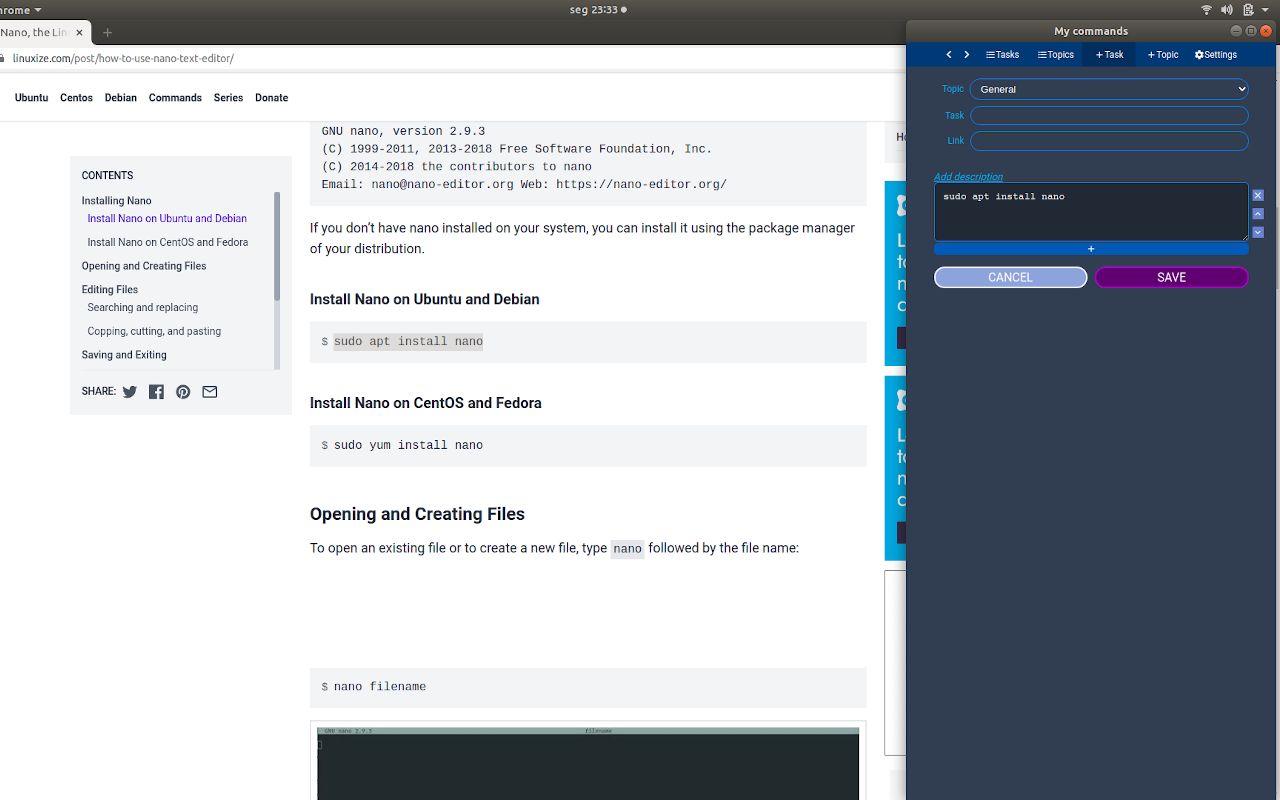Jump to Saving and Exiting in contents
The width and height of the screenshot is (1280, 800).
[x=124, y=355]
